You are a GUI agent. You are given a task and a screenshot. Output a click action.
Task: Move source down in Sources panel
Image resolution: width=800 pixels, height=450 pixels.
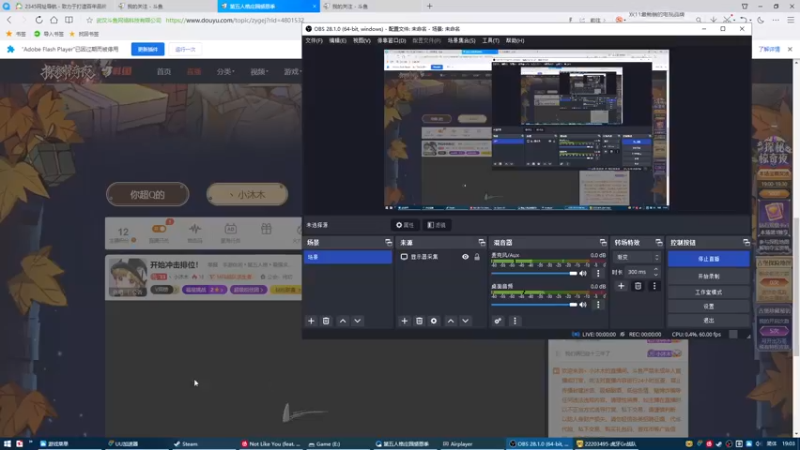point(465,321)
